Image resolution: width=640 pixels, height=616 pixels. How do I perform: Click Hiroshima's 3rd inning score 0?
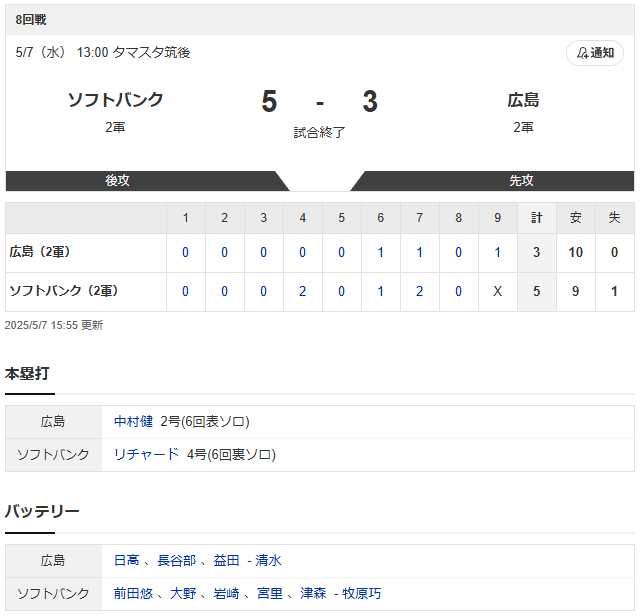[x=264, y=252]
